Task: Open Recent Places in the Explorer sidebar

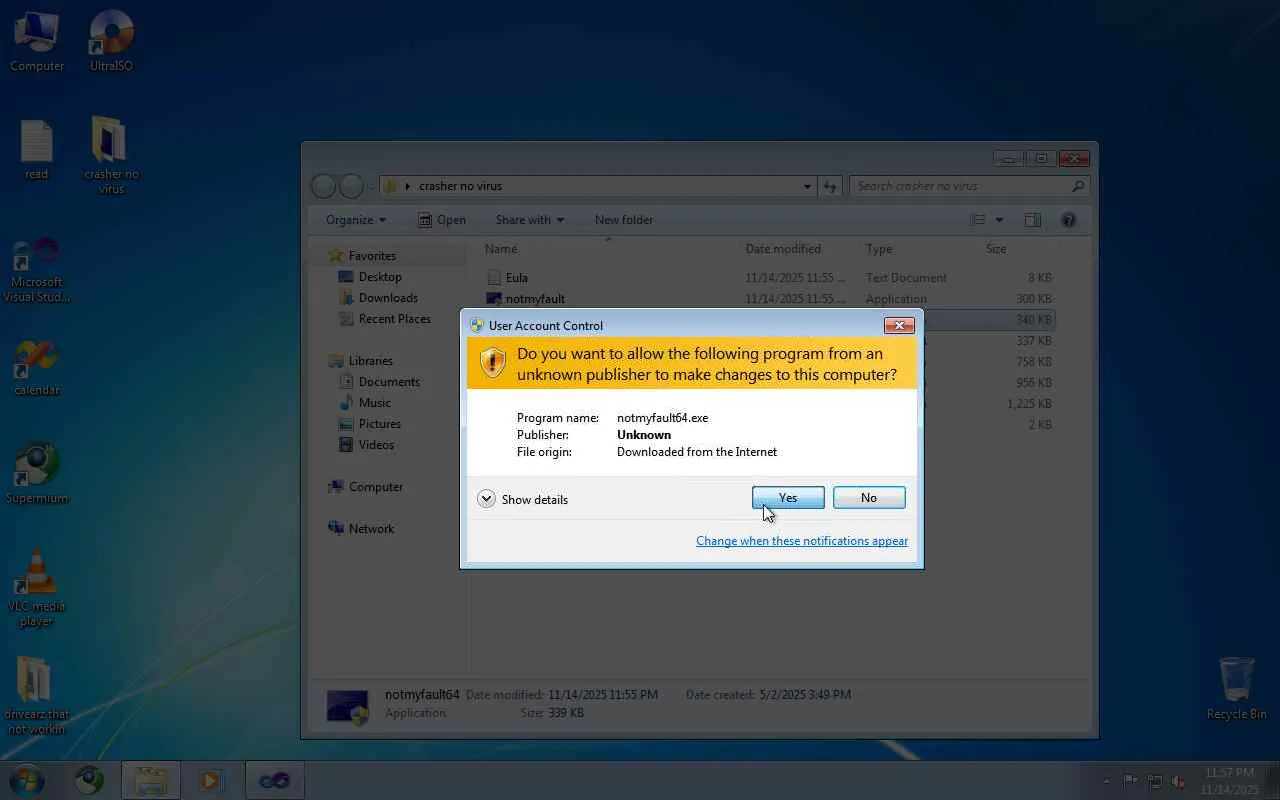Action: point(384,319)
